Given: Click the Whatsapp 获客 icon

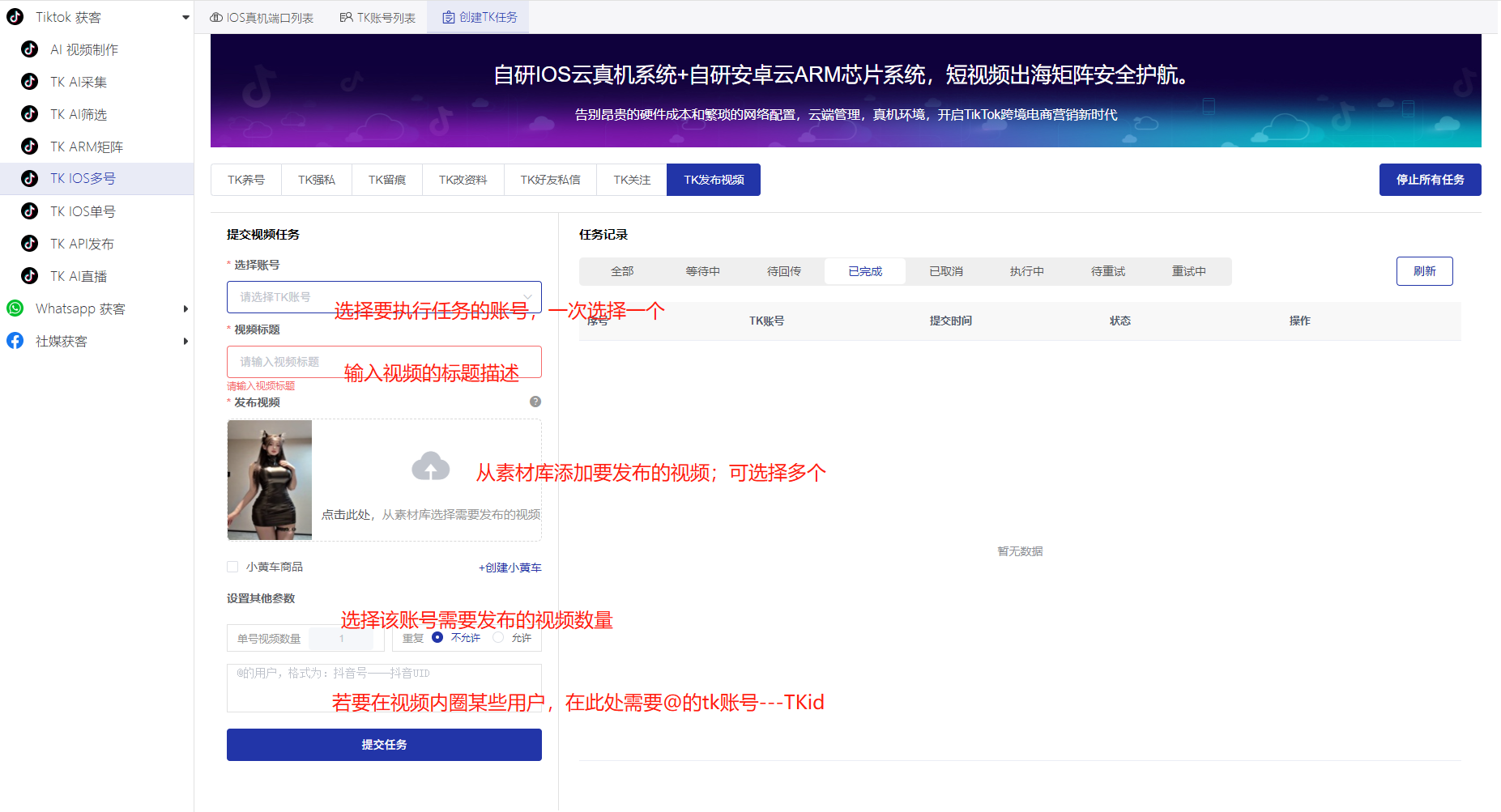Looking at the screenshot, I should pyautogui.click(x=15, y=308).
